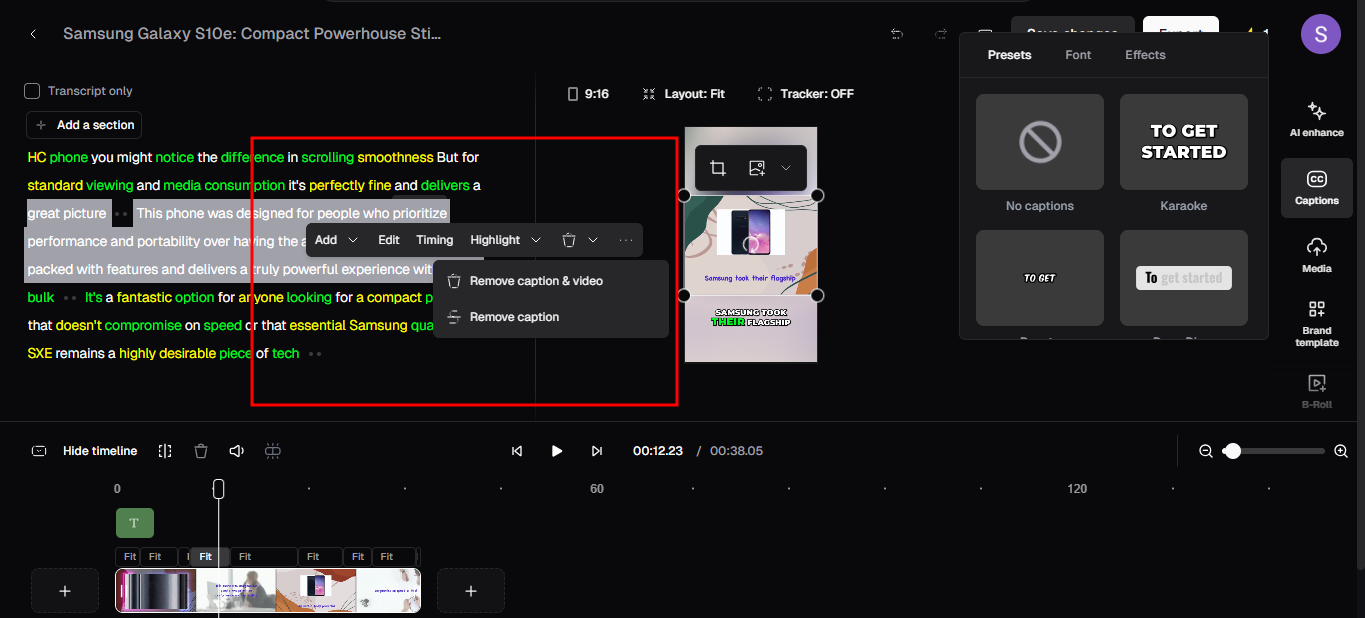This screenshot has width=1365, height=618.
Task: Click the video title Samsung Galaxy S10e
Action: coord(252,34)
